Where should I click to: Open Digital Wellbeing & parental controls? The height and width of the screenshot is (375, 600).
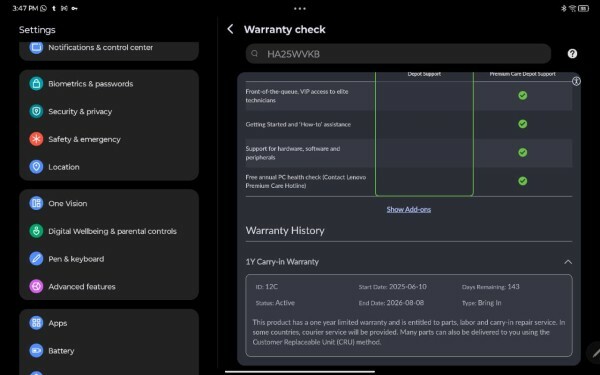(109, 231)
